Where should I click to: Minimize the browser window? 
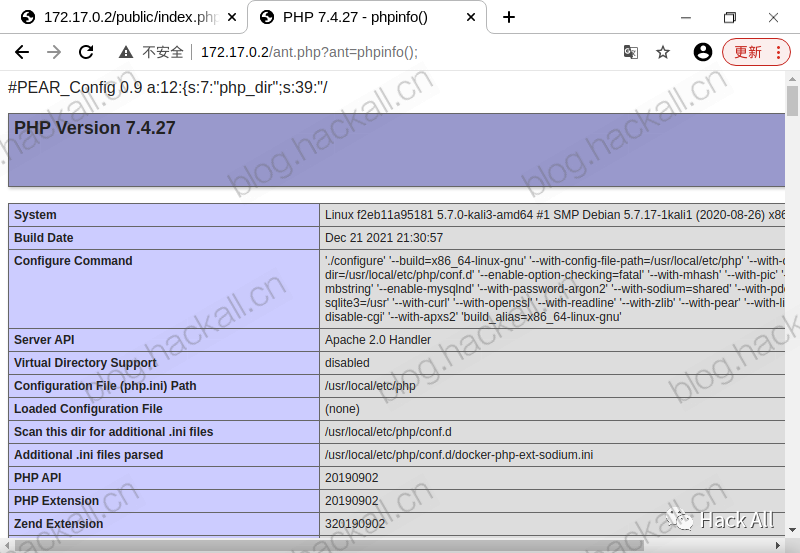[x=686, y=18]
